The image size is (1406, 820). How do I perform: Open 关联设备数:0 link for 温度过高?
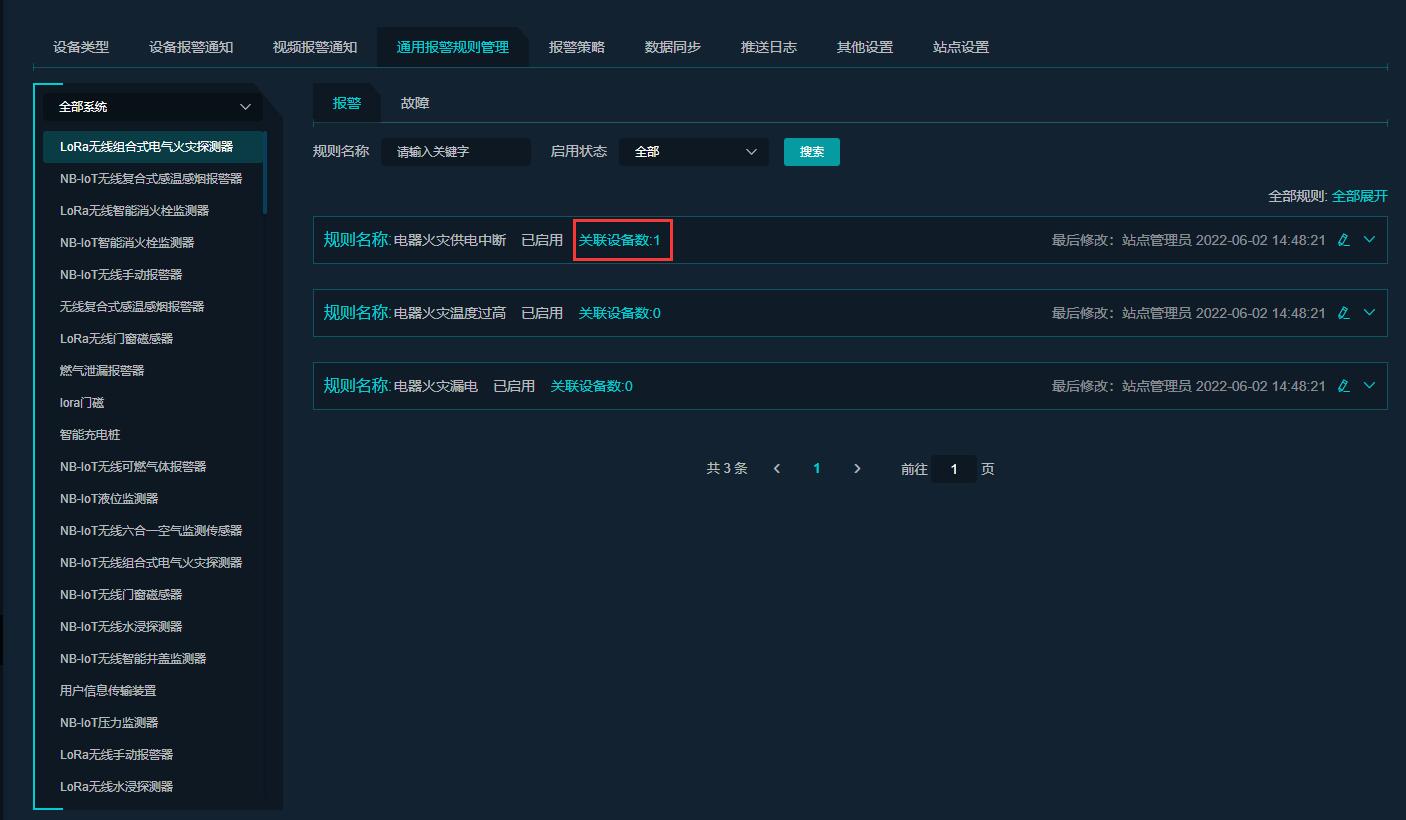[x=620, y=313]
